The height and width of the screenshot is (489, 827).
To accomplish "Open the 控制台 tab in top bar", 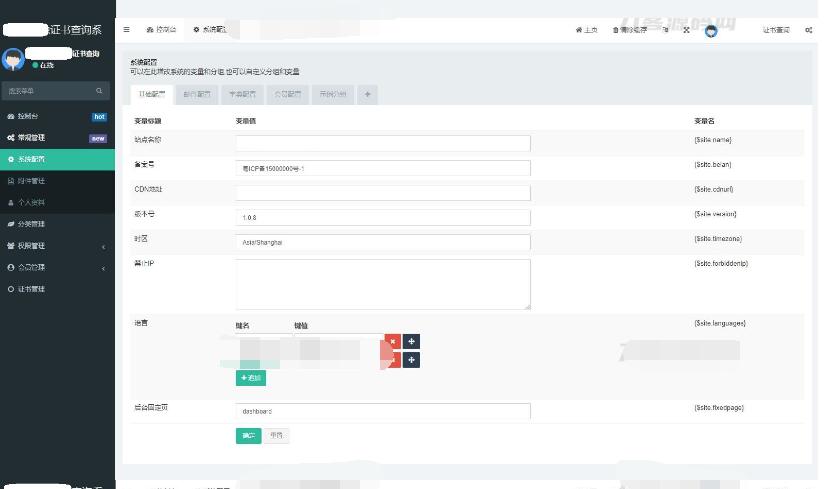I will pyautogui.click(x=161, y=30).
